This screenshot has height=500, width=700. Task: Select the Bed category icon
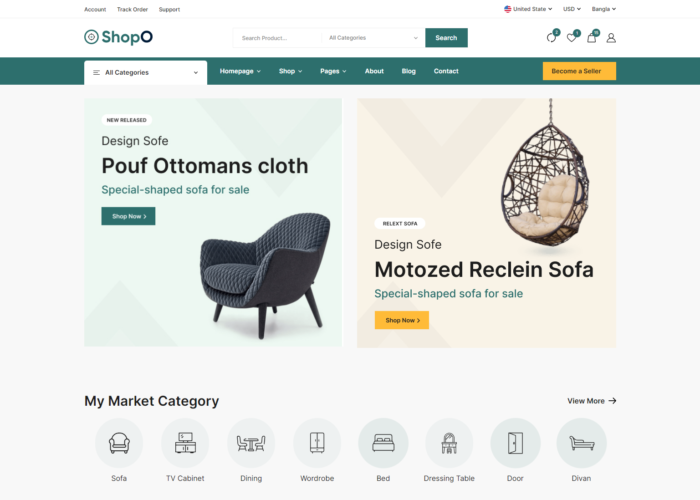[383, 443]
